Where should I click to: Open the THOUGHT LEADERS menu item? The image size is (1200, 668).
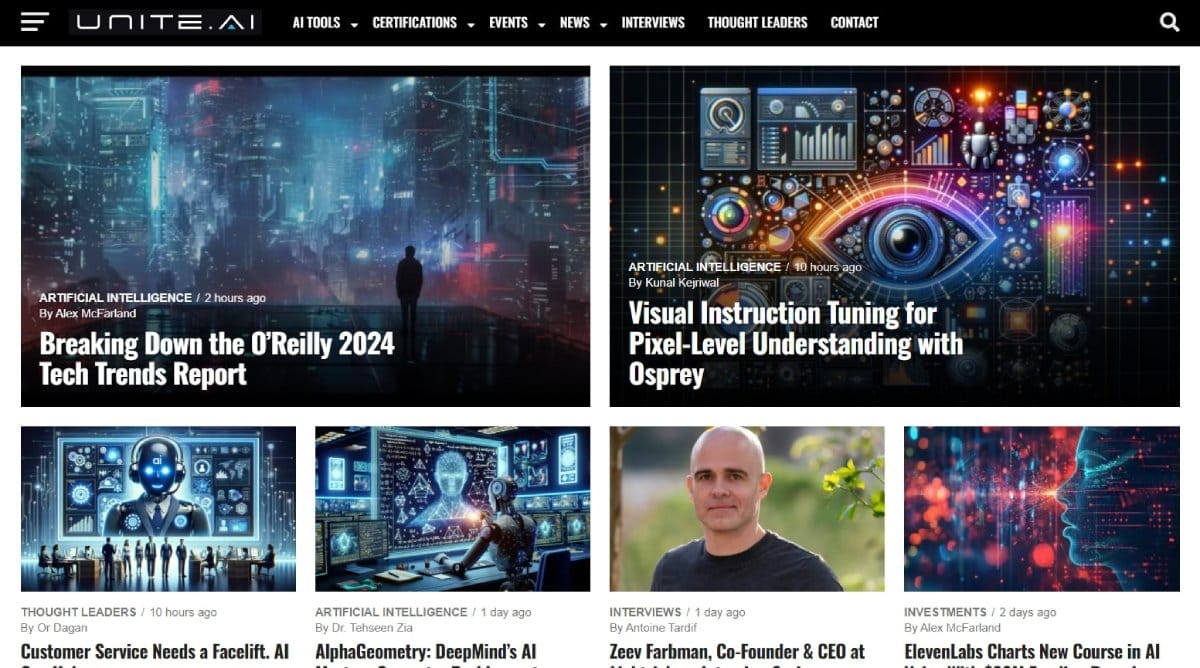[x=757, y=22]
